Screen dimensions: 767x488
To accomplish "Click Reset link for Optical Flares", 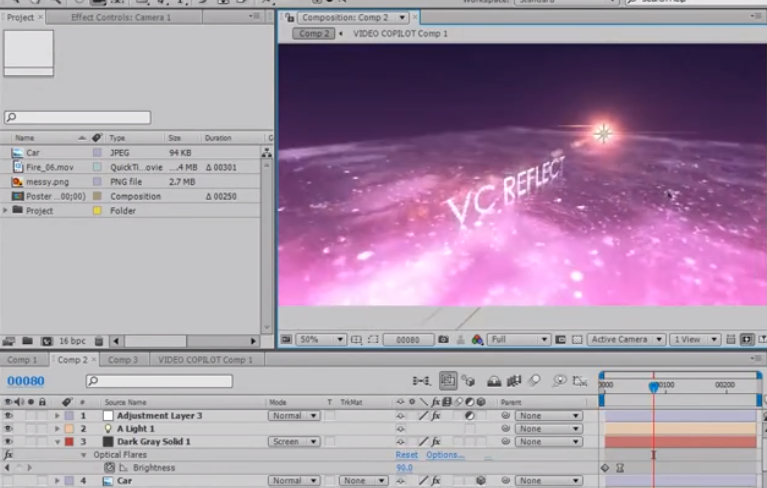I will 406,455.
